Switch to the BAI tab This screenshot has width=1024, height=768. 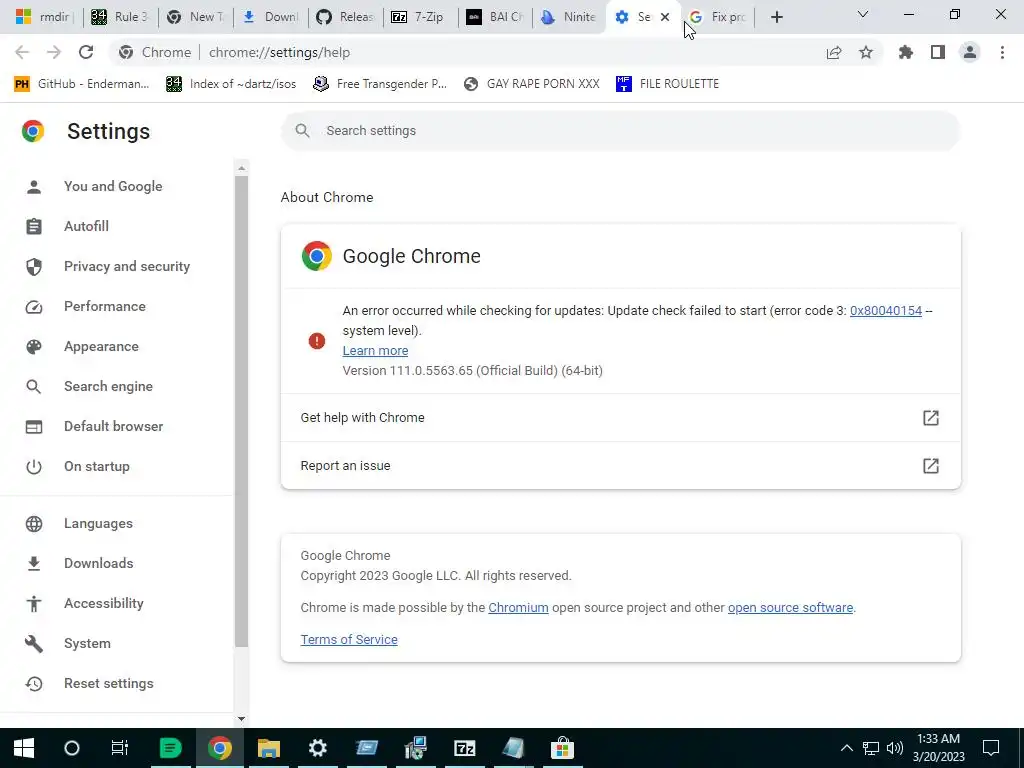pyautogui.click(x=496, y=17)
